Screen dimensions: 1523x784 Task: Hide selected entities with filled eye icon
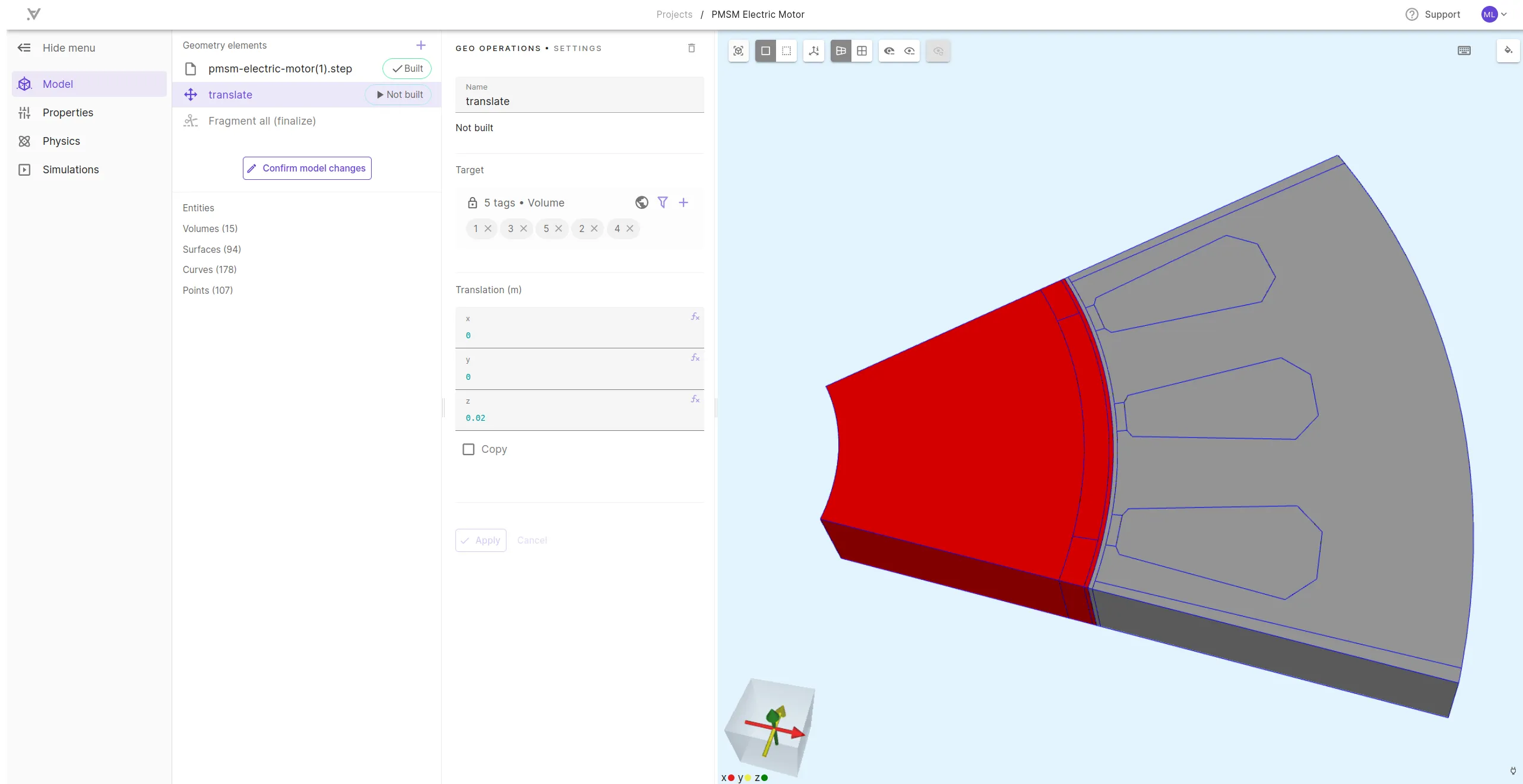pos(889,51)
